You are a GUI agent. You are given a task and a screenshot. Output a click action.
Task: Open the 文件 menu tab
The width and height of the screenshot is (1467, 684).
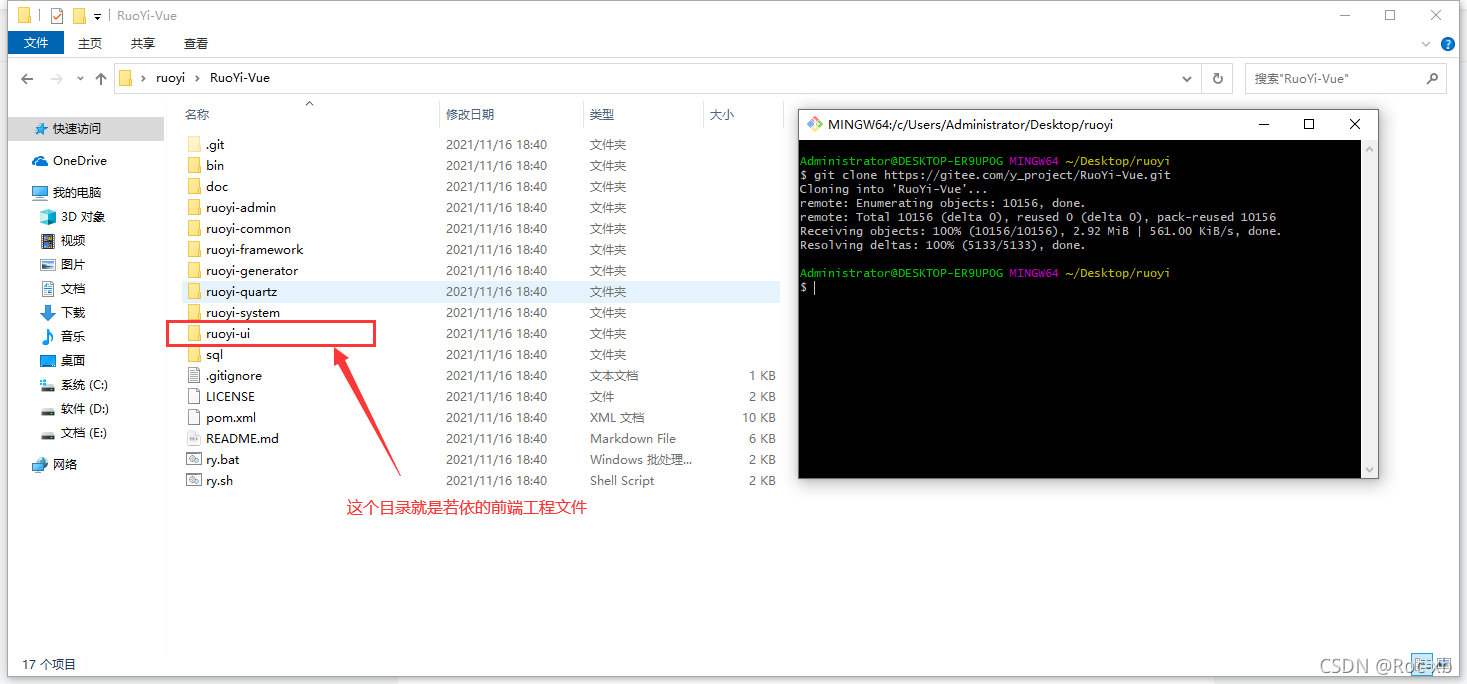36,43
